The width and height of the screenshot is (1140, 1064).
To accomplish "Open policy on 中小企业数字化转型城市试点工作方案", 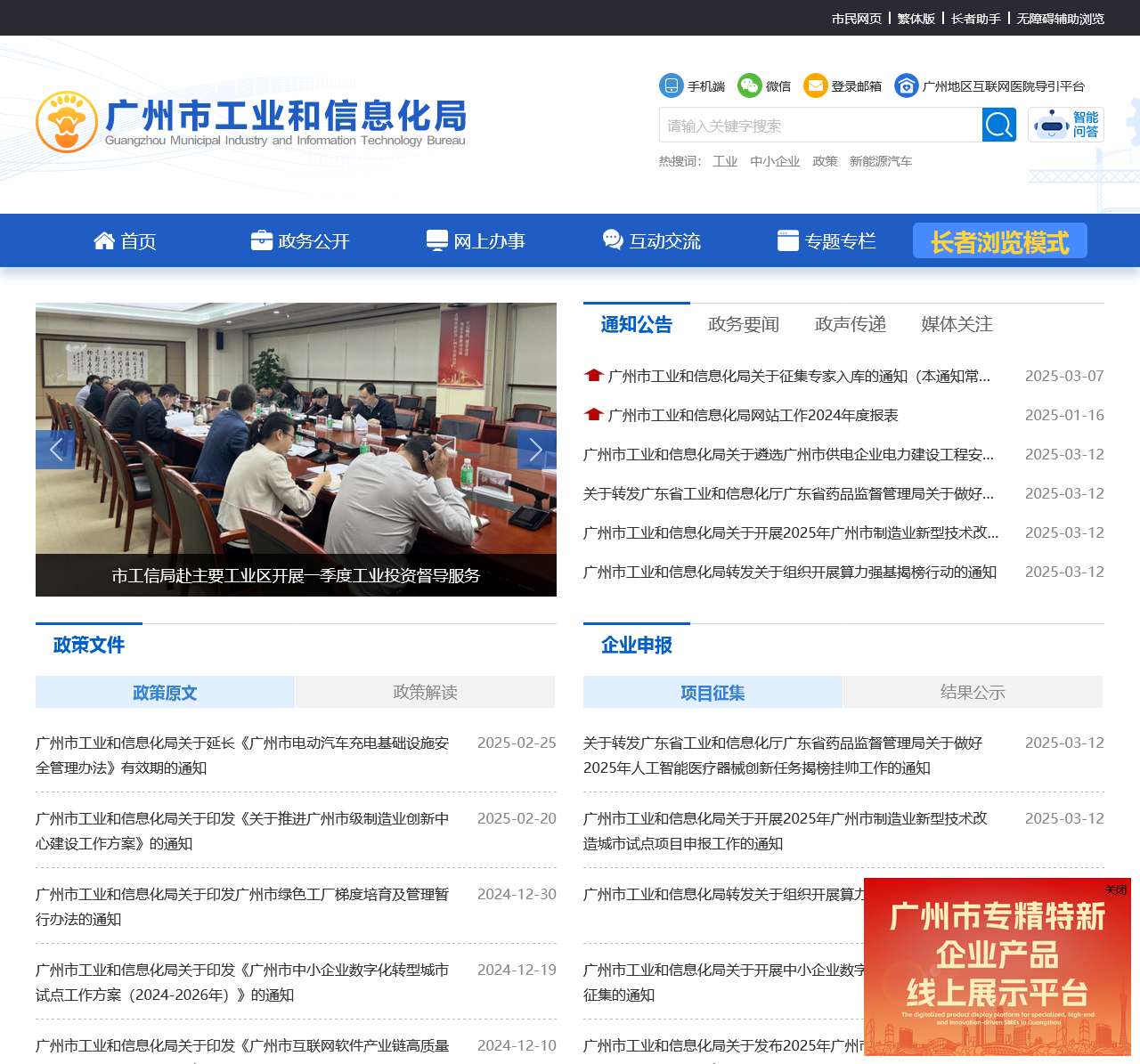I will 242,982.
